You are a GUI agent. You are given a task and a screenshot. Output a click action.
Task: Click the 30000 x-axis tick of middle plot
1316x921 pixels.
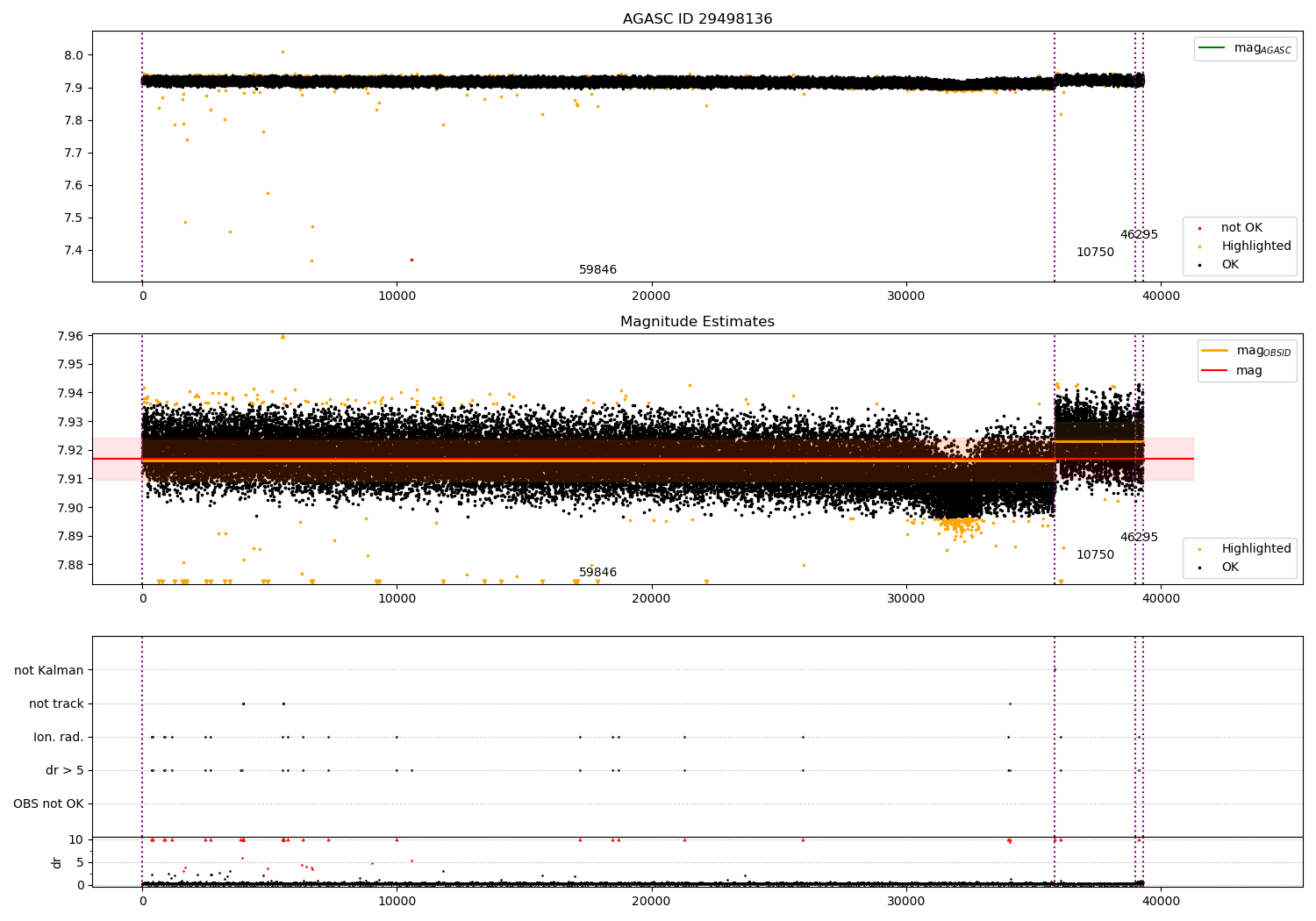pyautogui.click(x=906, y=599)
